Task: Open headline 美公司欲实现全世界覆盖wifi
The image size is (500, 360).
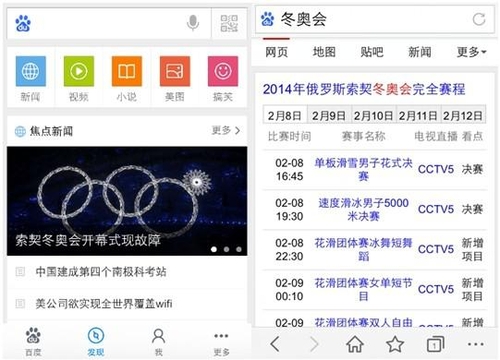Action: tap(104, 304)
